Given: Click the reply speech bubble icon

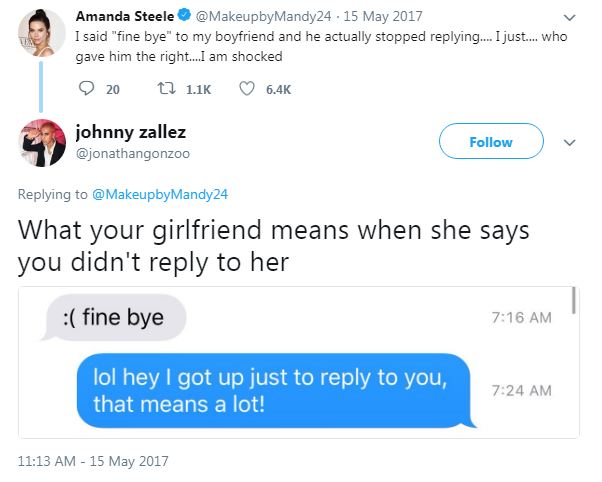Looking at the screenshot, I should click(86, 89).
